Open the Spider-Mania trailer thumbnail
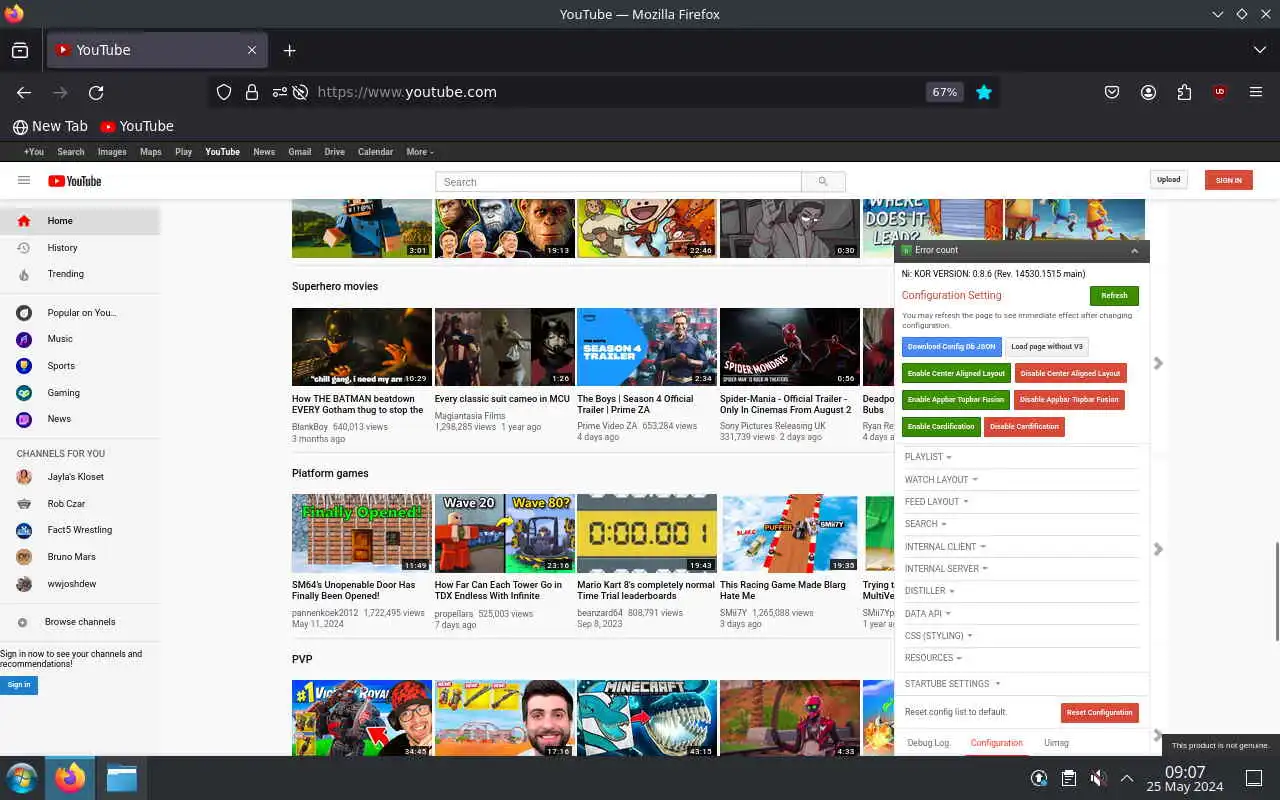 (789, 346)
